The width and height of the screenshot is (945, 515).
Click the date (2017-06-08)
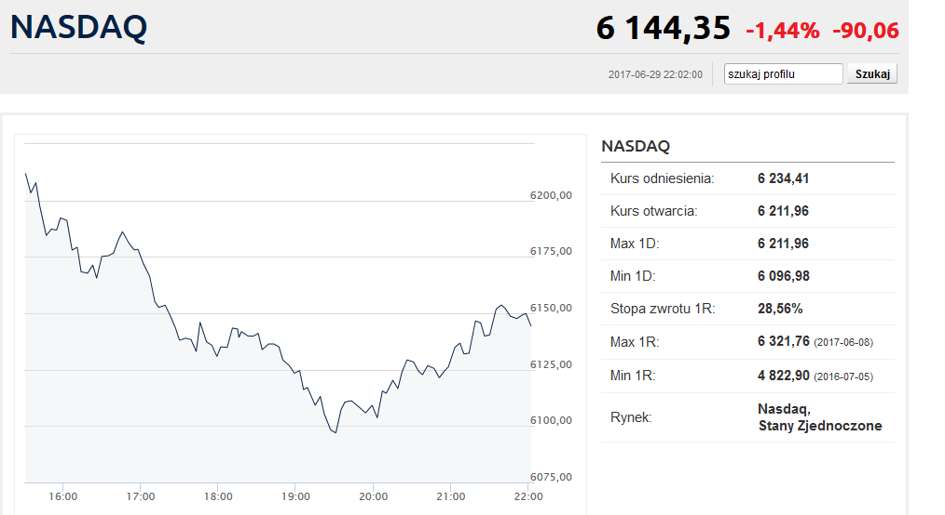843,343
